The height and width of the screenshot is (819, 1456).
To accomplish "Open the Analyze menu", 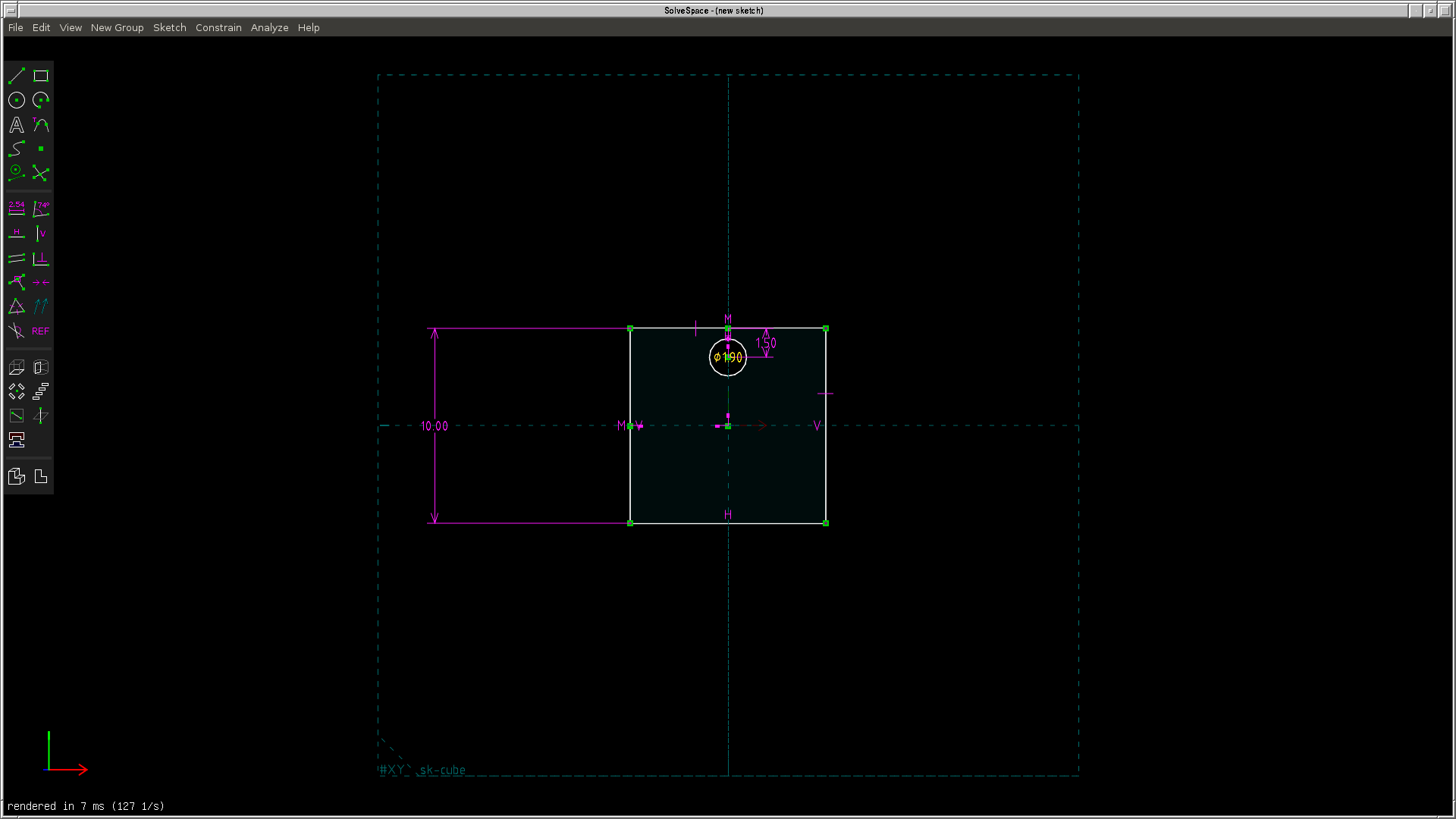I will pyautogui.click(x=269, y=27).
